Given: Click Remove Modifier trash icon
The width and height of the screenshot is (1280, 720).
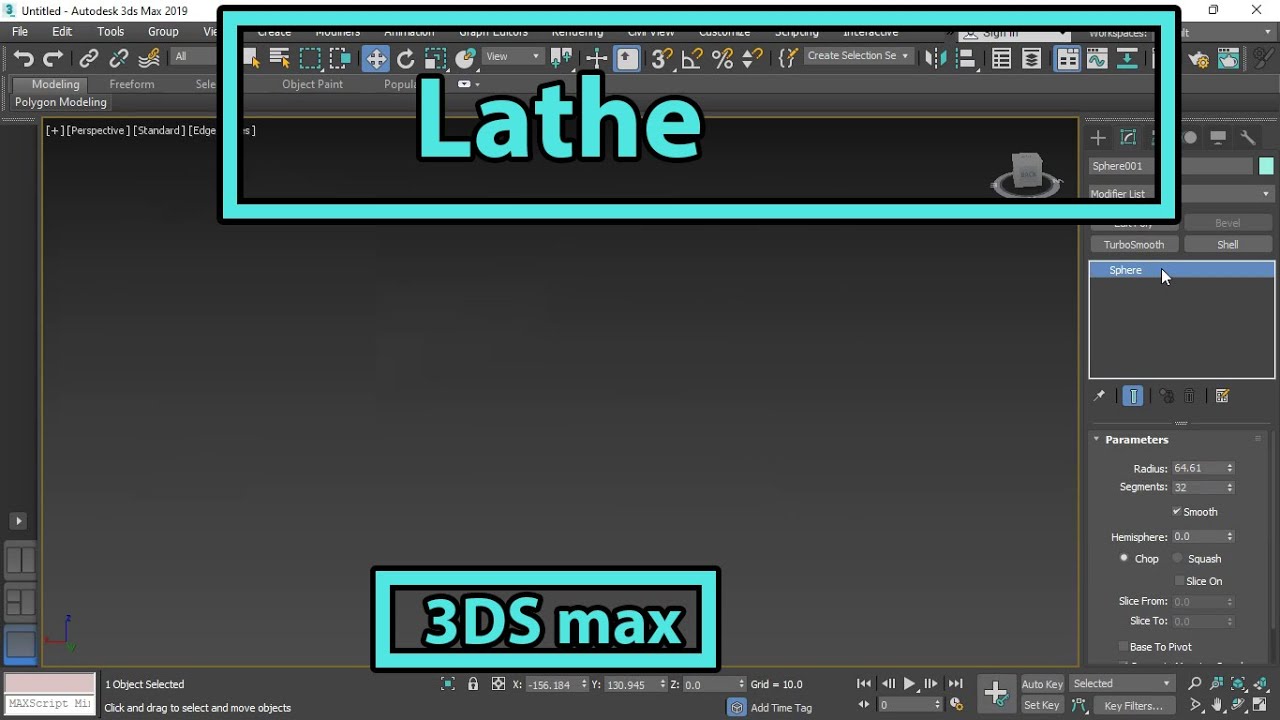Looking at the screenshot, I should pos(1190,396).
